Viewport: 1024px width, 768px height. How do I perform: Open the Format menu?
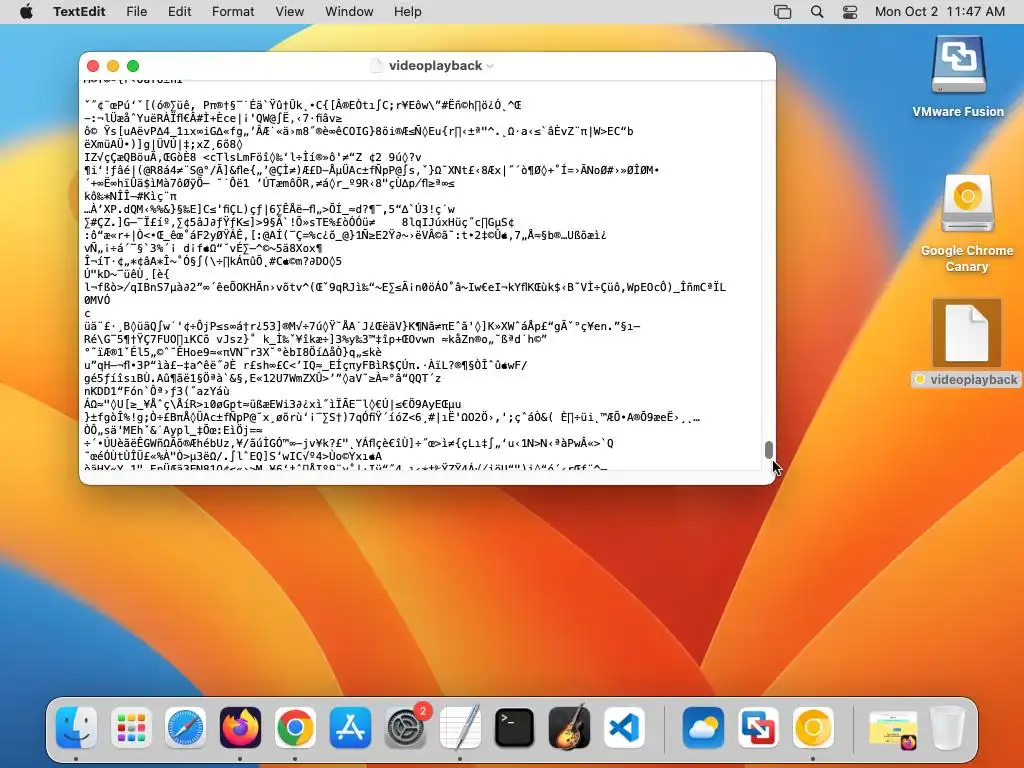click(x=232, y=11)
